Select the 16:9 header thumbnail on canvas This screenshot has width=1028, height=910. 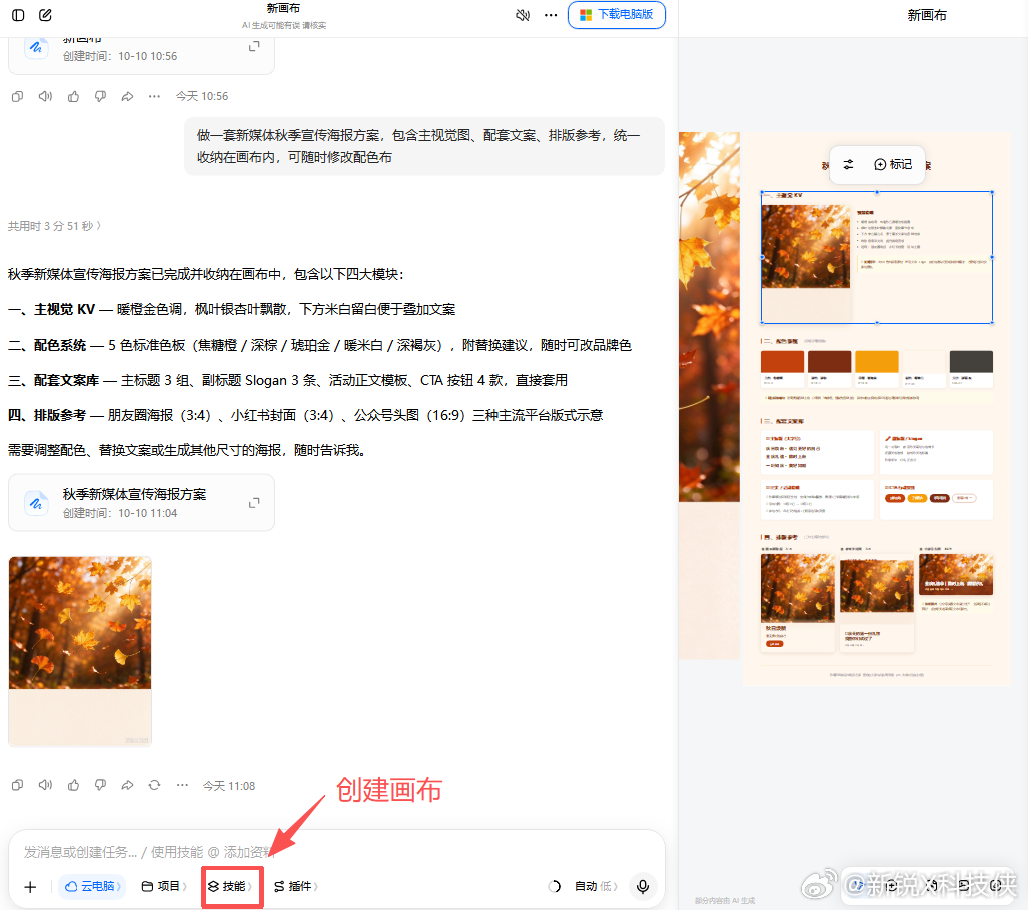pyautogui.click(x=956, y=575)
